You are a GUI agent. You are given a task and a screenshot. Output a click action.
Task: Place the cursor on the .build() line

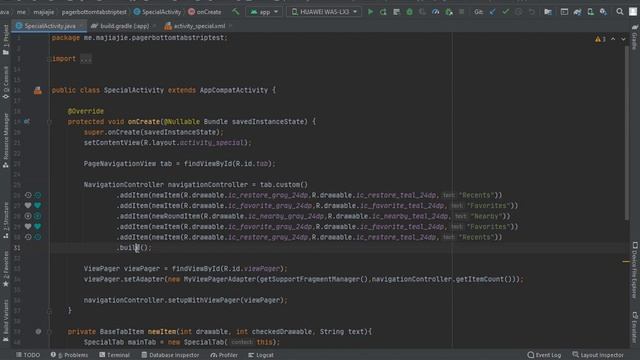click(134, 248)
